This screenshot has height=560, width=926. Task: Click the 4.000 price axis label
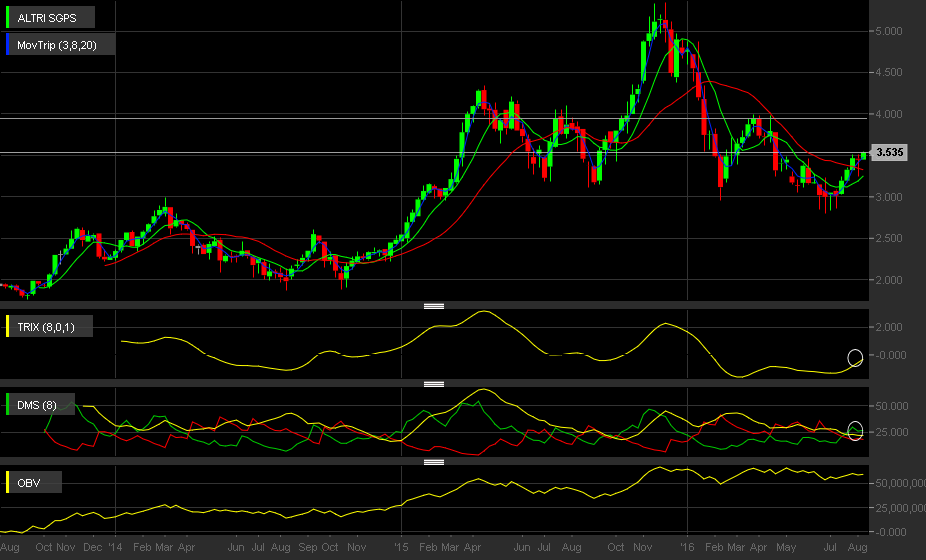click(889, 114)
